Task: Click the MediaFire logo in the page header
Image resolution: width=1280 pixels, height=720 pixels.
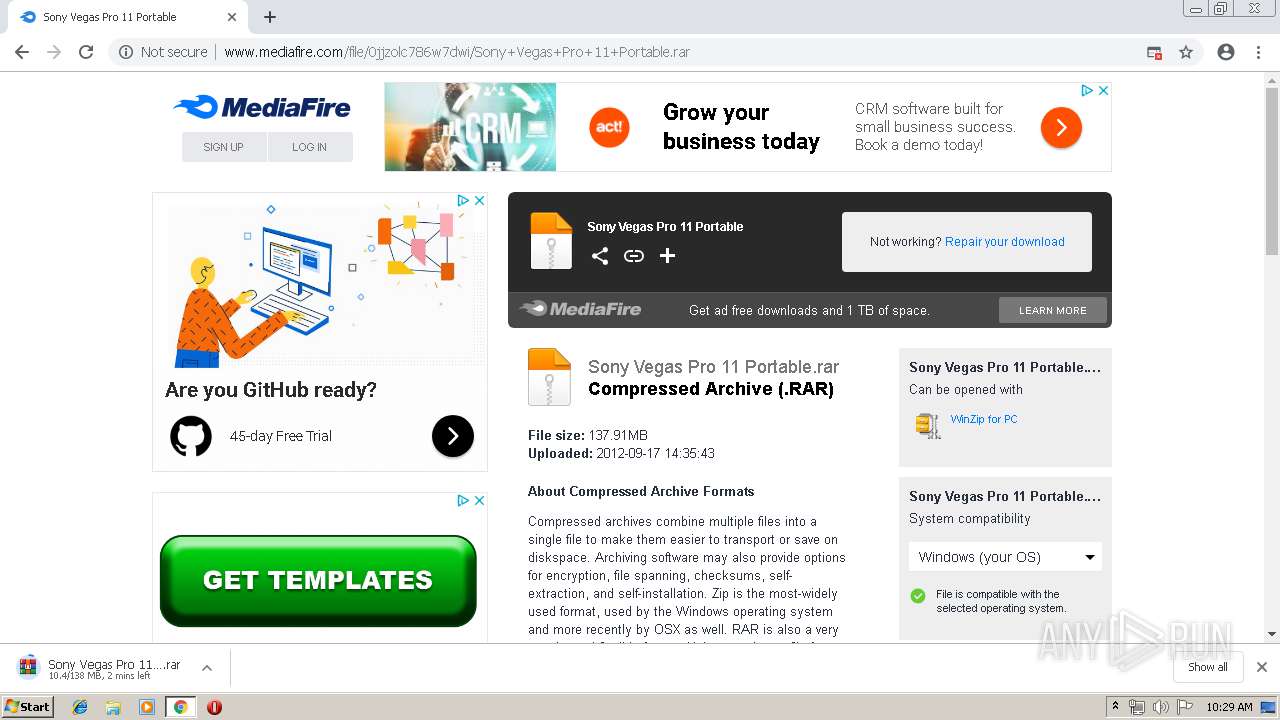Action: 262,107
